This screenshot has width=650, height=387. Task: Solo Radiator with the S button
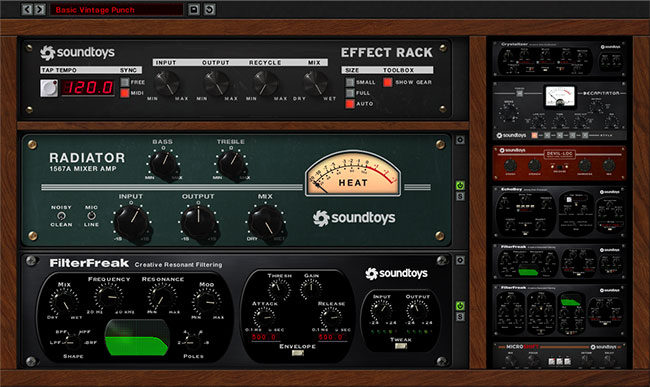click(x=460, y=196)
